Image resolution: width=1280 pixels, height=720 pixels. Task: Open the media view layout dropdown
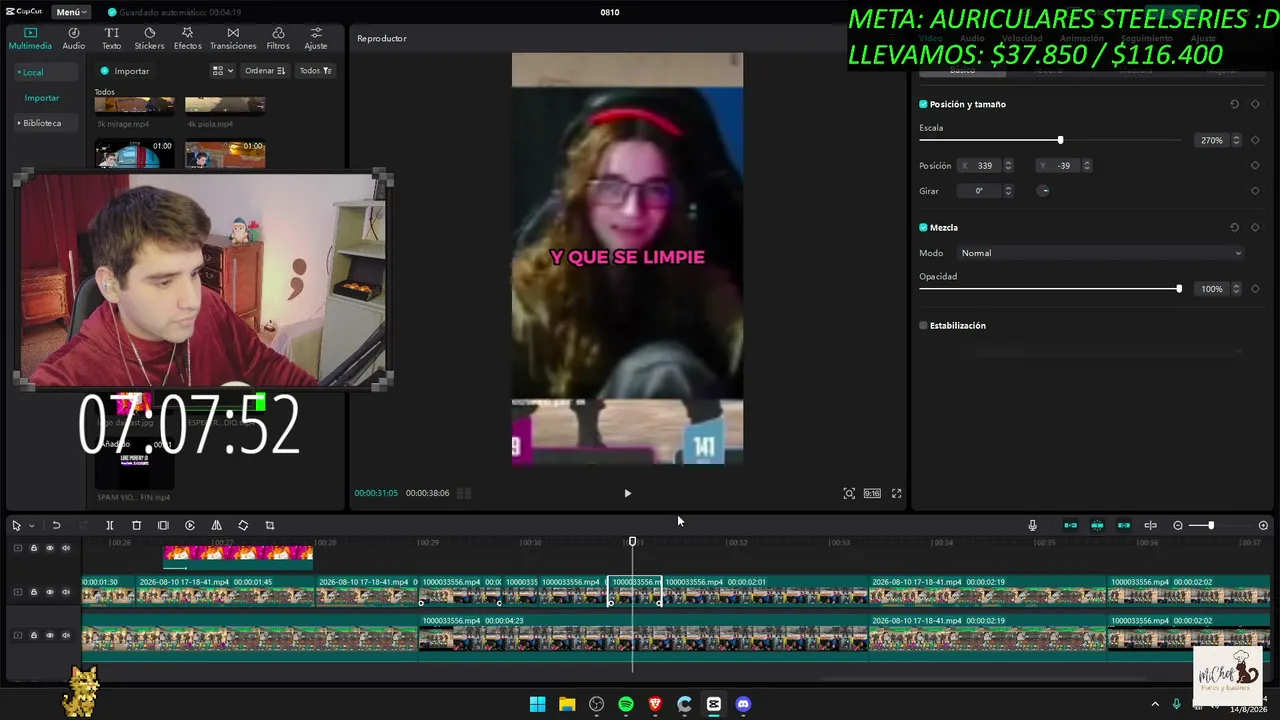click(222, 71)
